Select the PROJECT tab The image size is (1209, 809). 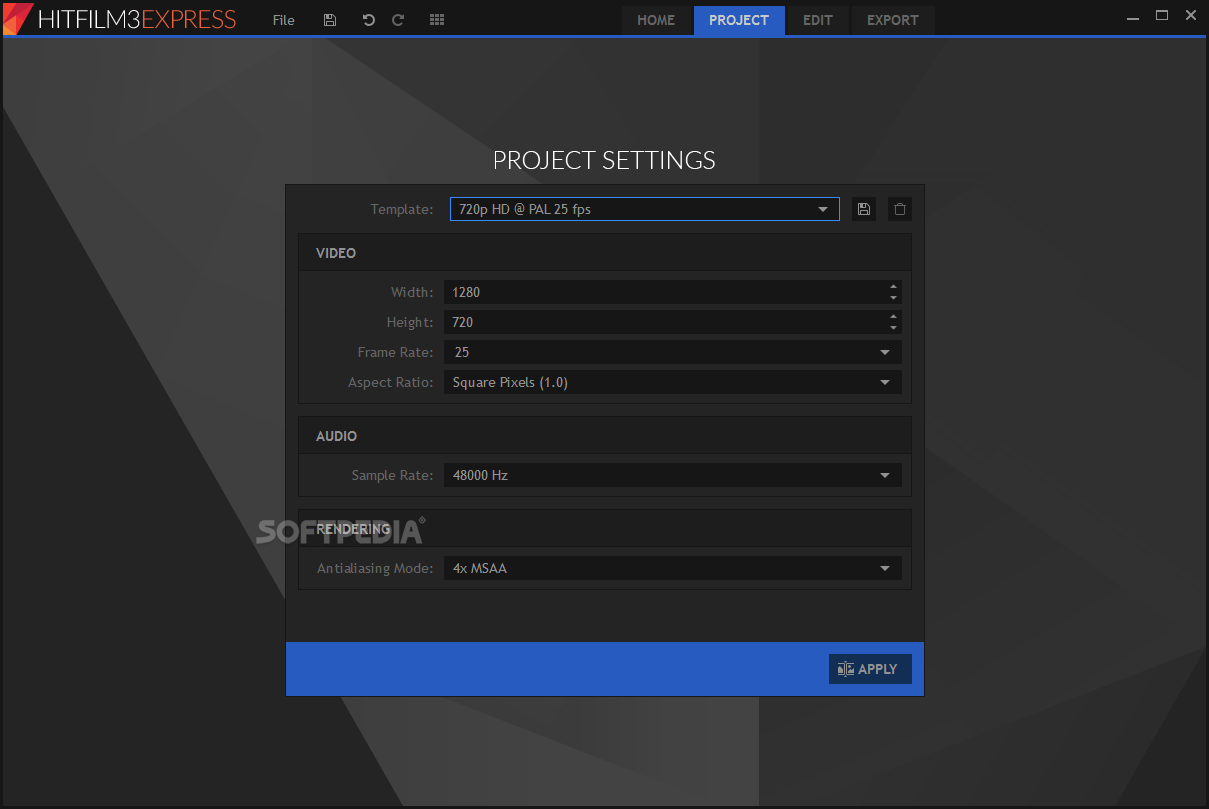pos(739,20)
